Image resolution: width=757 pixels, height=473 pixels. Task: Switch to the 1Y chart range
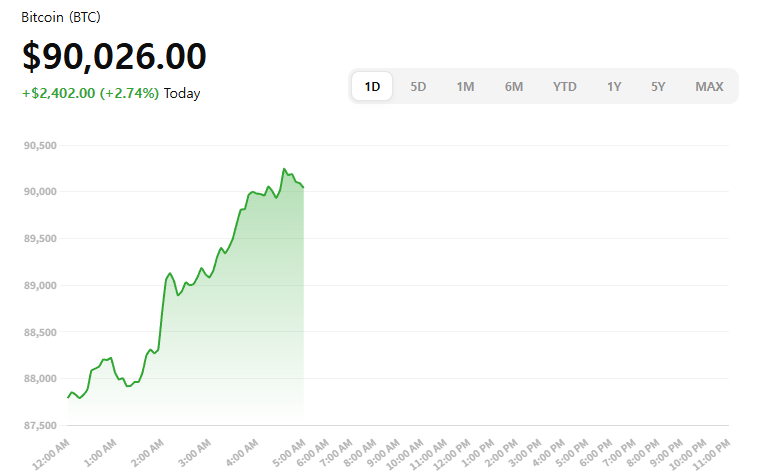coord(614,86)
